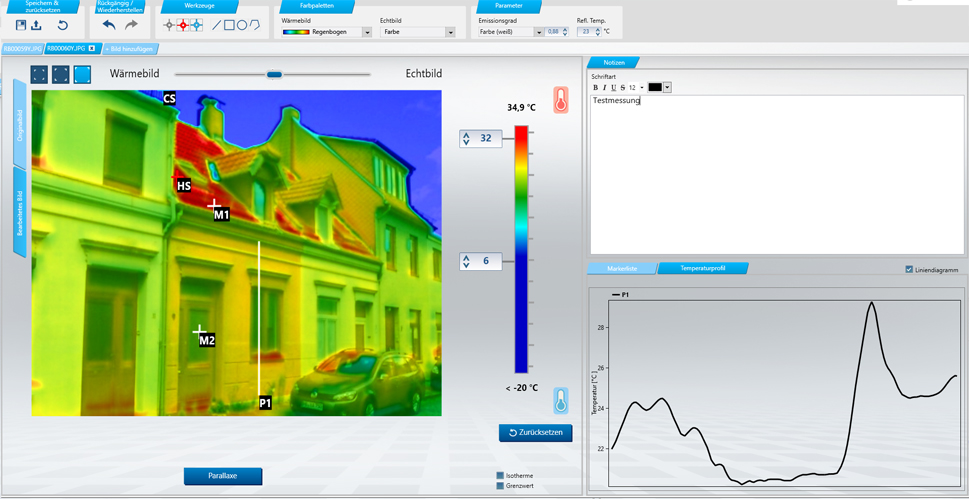
Task: Open the Wärmebild Regenbogen palette dropdown
Action: (x=367, y=32)
